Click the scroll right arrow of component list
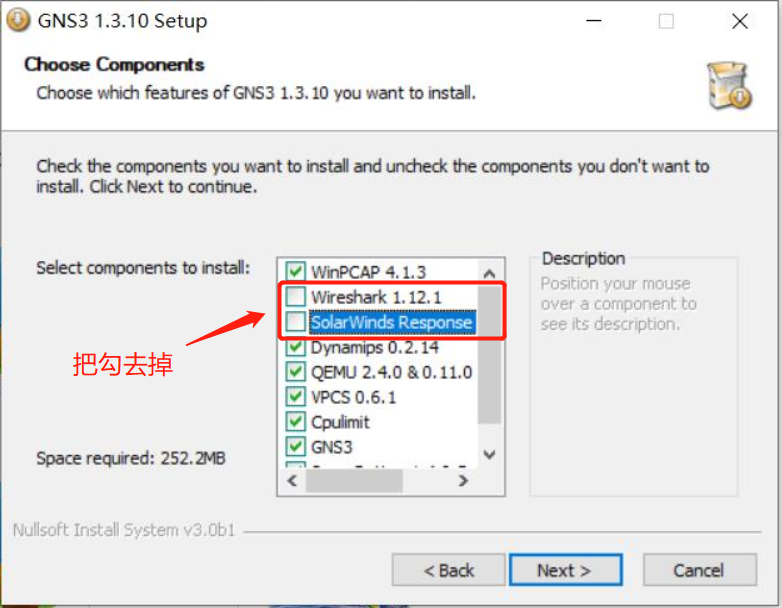Image resolution: width=782 pixels, height=608 pixels. tap(463, 481)
